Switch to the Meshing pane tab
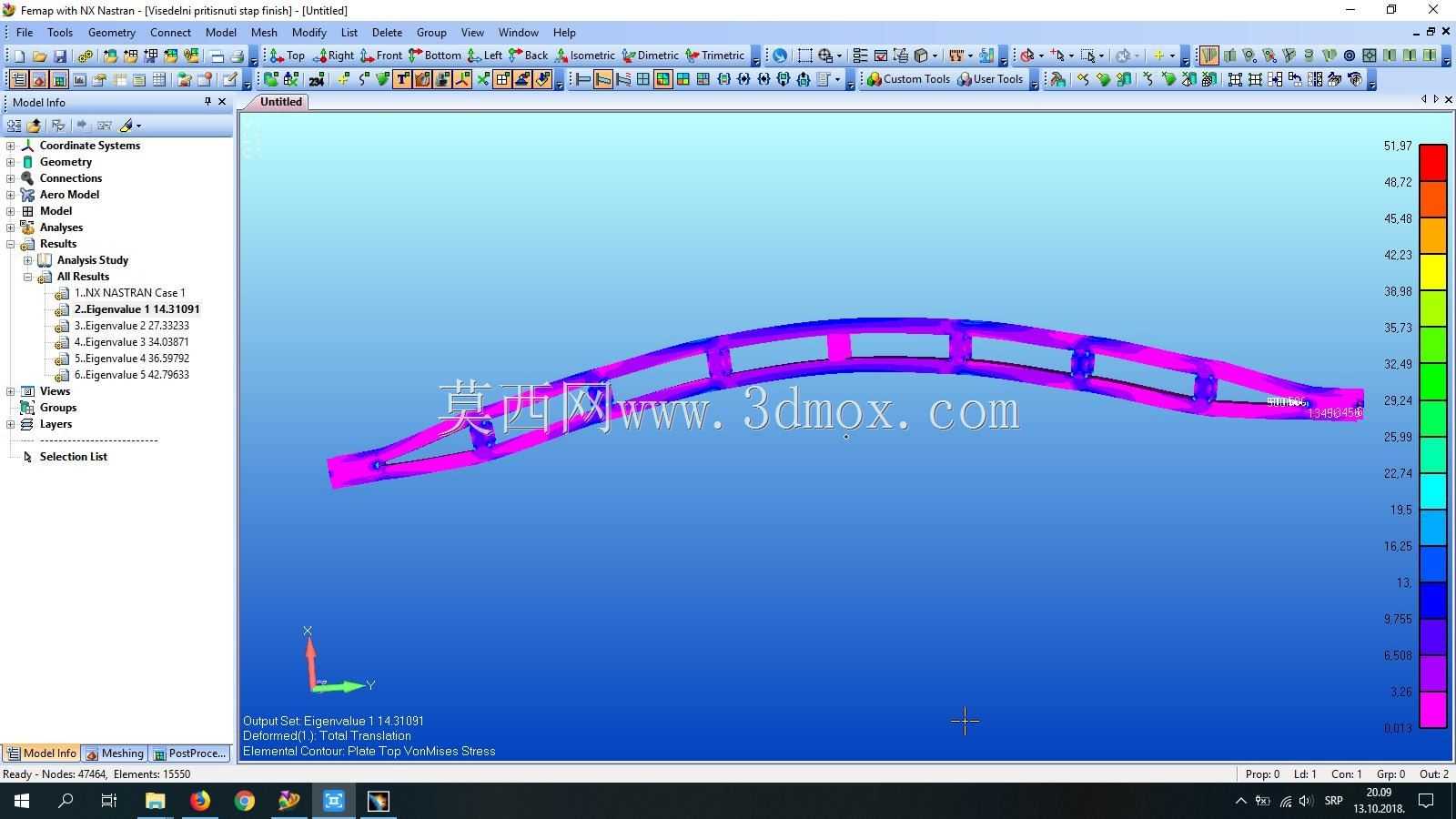The width and height of the screenshot is (1456, 819). [115, 753]
